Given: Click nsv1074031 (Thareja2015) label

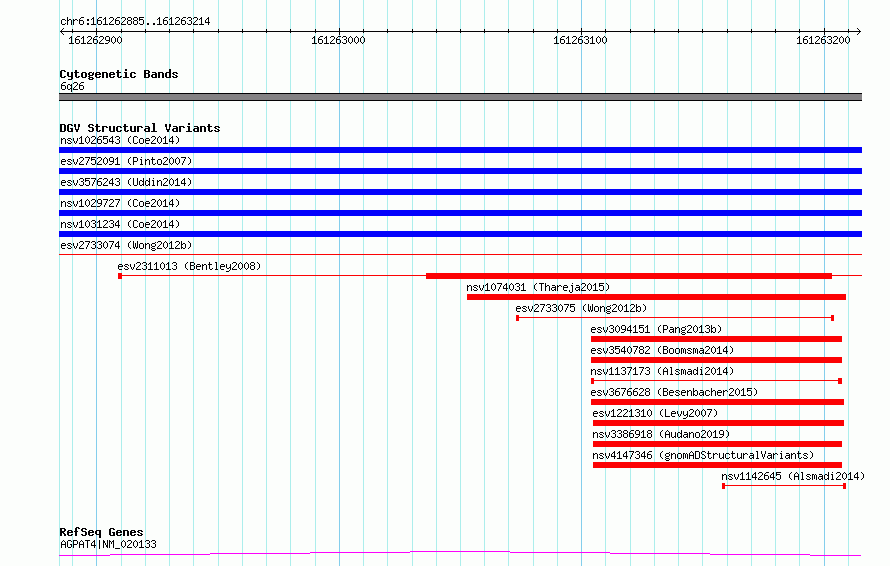Looking at the screenshot, I should coord(538,287).
